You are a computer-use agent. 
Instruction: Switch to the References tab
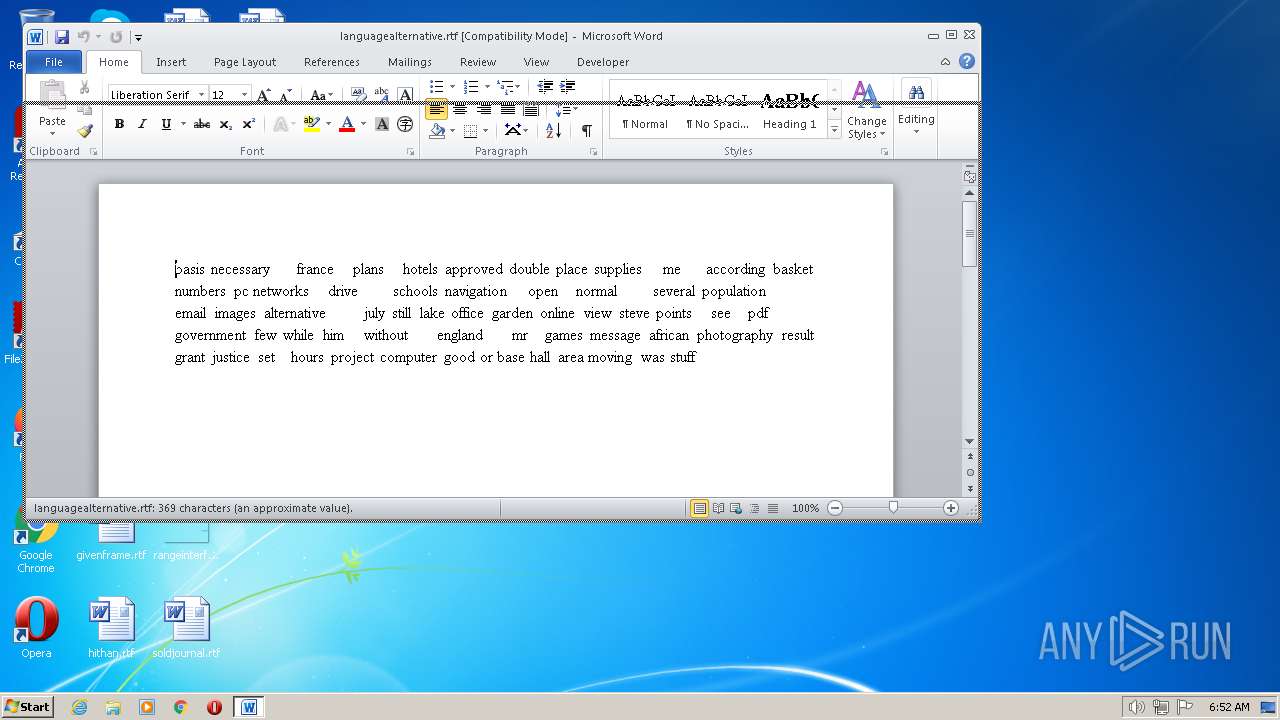[332, 62]
